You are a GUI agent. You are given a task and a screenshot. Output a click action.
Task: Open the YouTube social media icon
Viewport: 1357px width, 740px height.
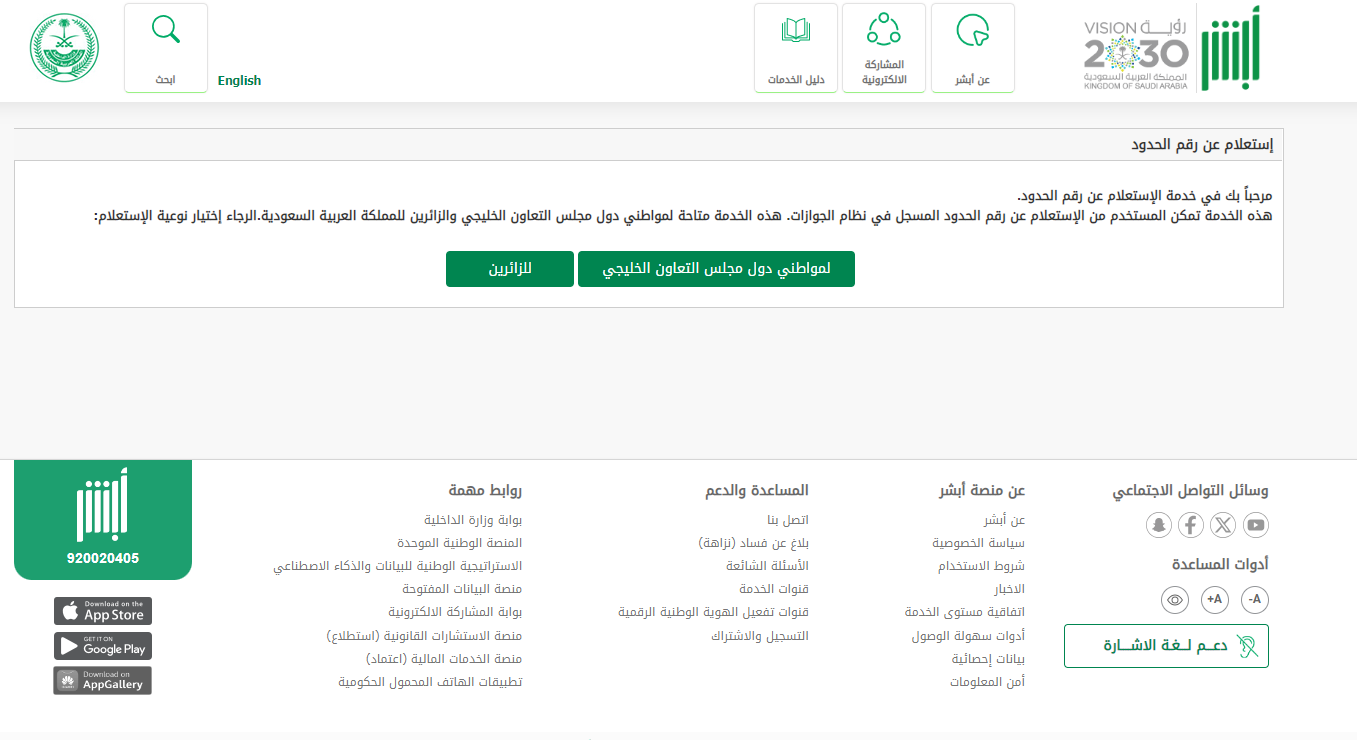(1255, 525)
